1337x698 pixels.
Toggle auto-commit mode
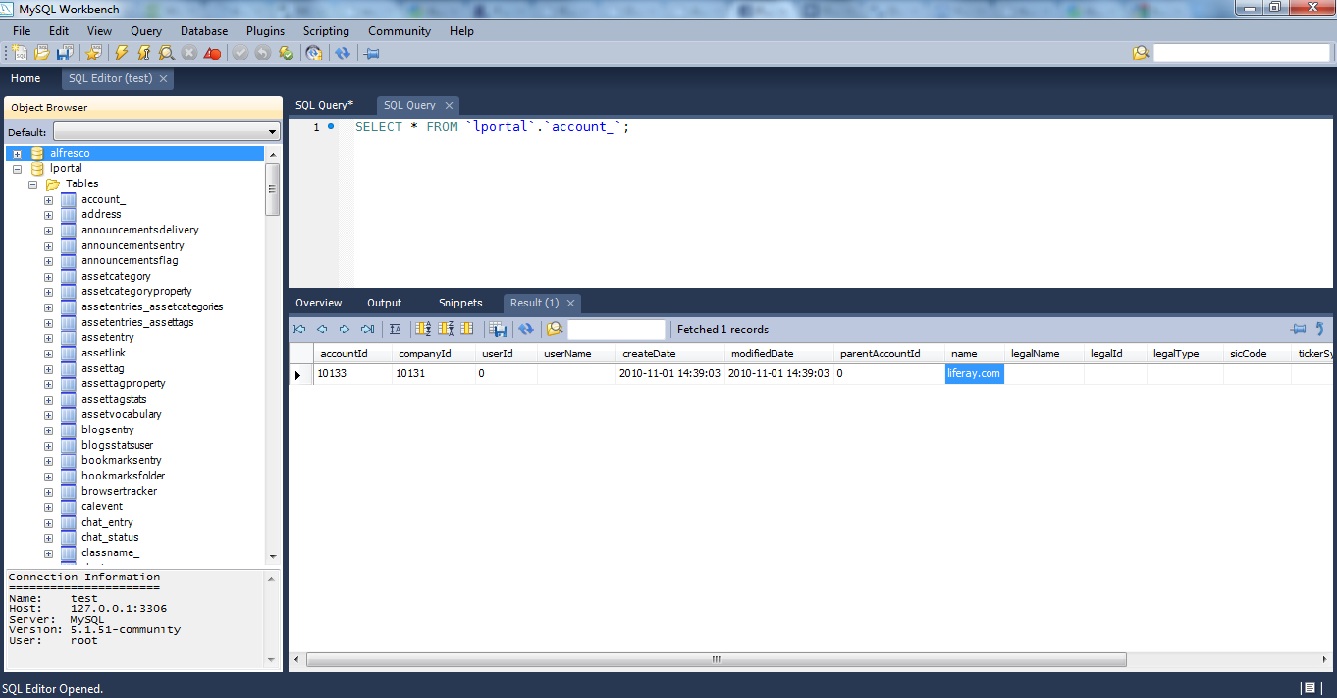[x=286, y=53]
